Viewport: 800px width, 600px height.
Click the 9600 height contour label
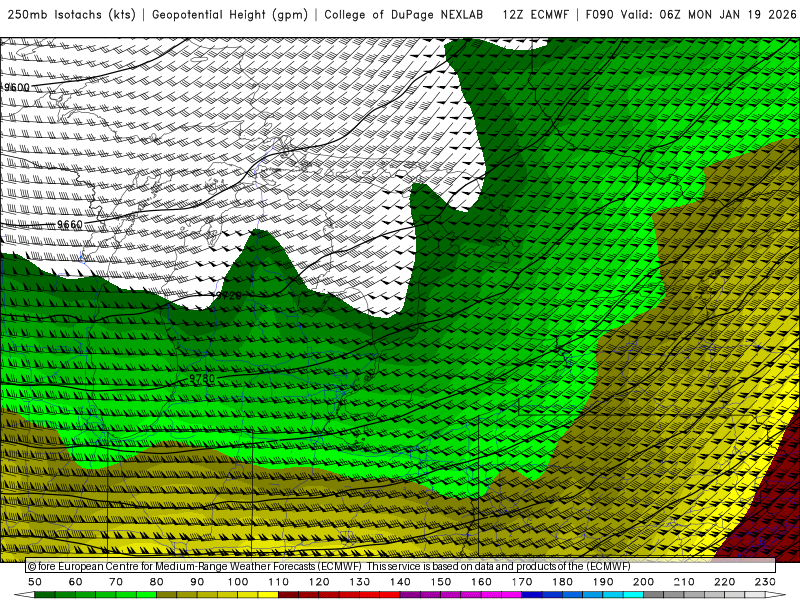point(17,87)
